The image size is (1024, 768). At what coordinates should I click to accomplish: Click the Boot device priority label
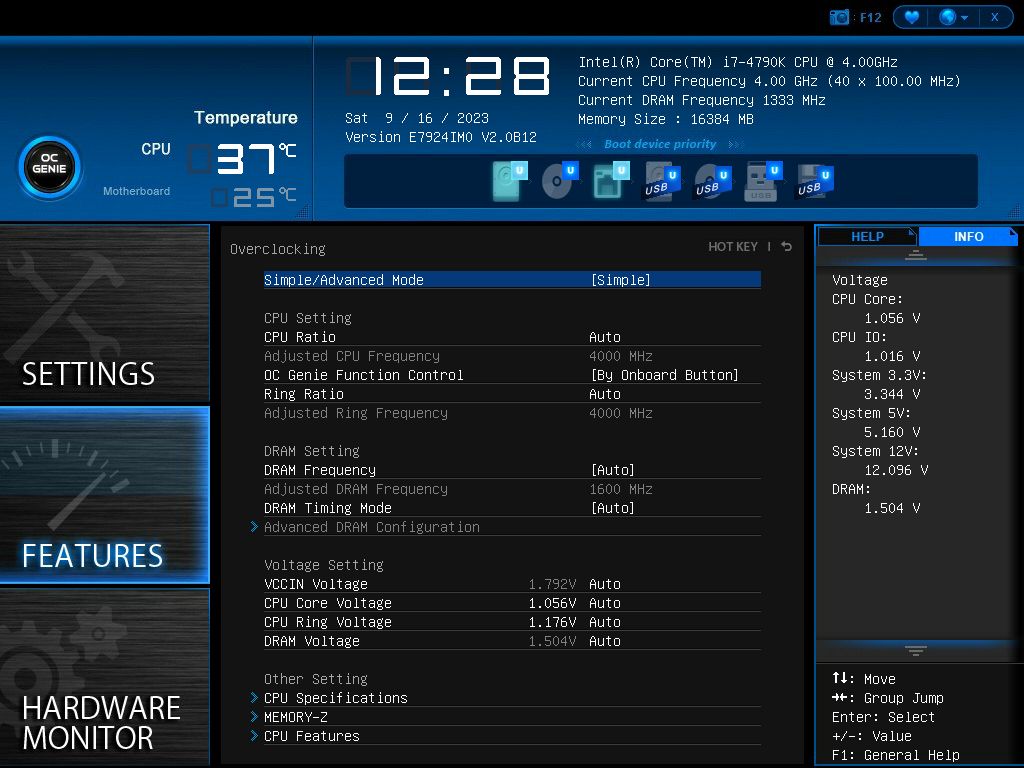point(660,144)
